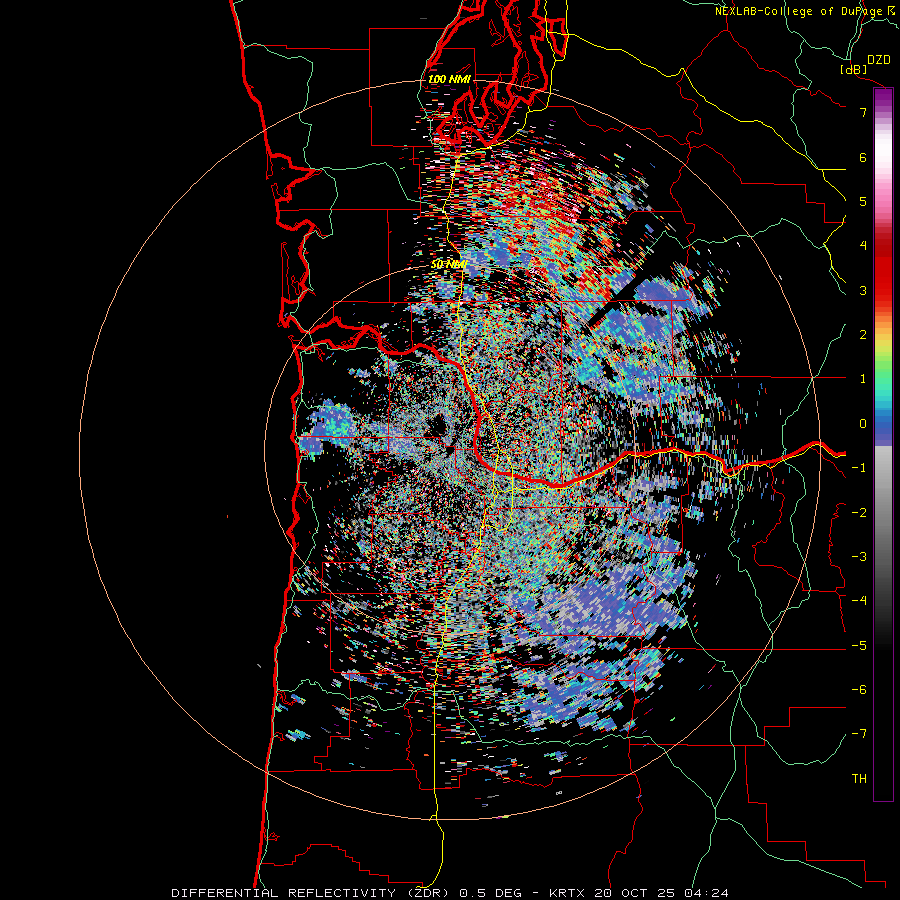Click the 6 value on the dB scale
This screenshot has width=900, height=900.
click(x=863, y=157)
